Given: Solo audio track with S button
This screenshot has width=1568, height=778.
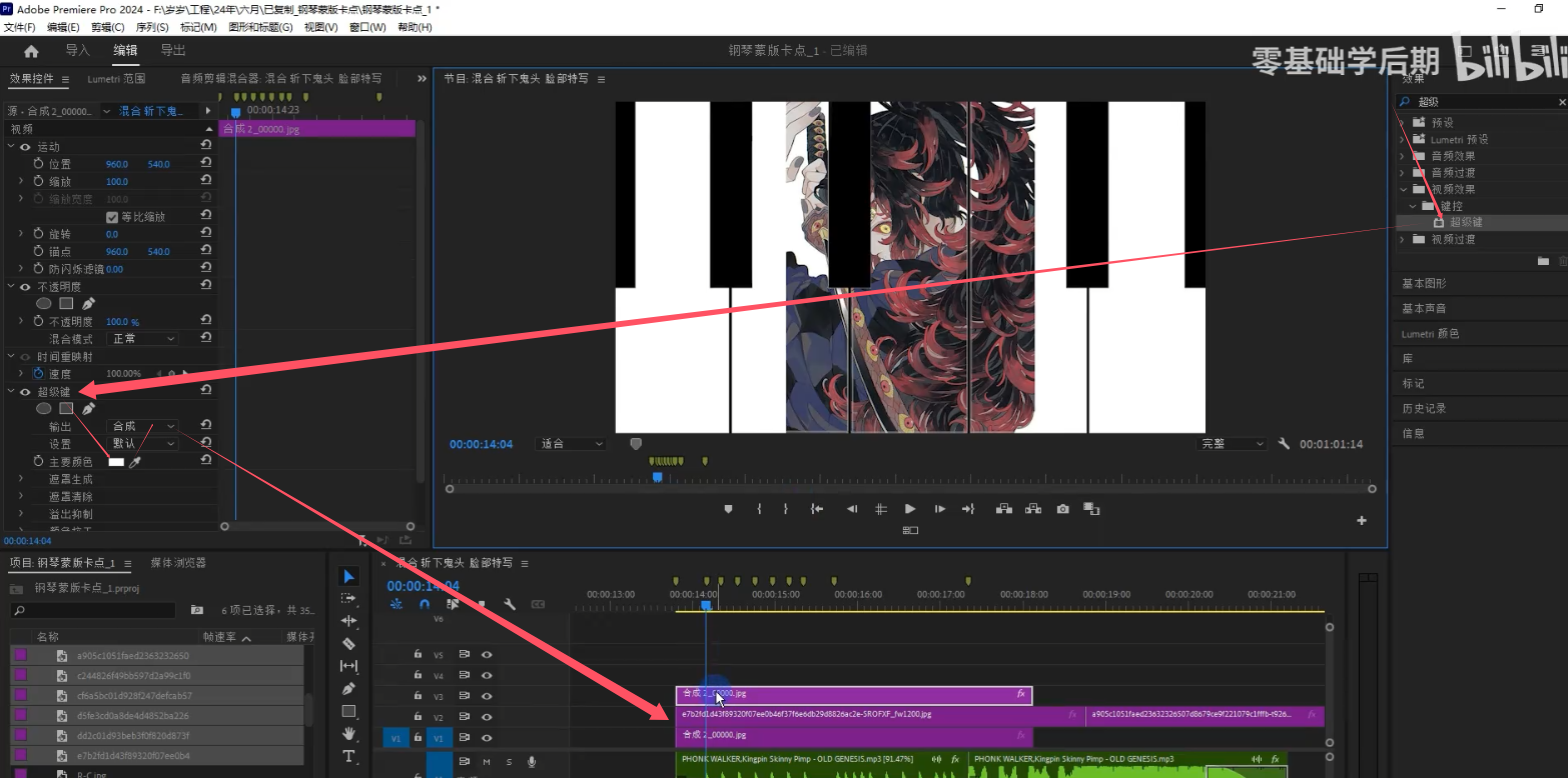Looking at the screenshot, I should 509,762.
